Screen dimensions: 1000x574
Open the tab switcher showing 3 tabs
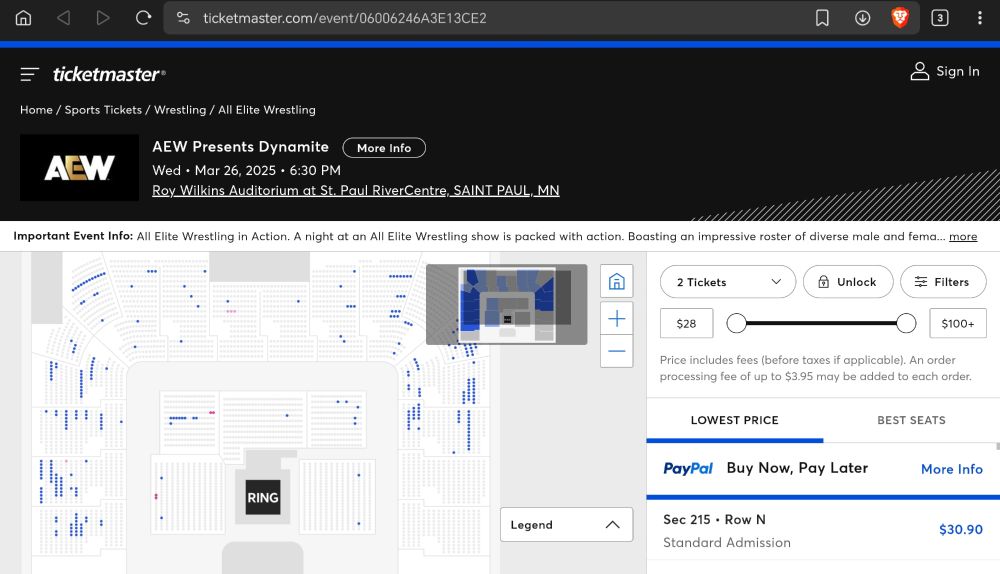(939, 18)
